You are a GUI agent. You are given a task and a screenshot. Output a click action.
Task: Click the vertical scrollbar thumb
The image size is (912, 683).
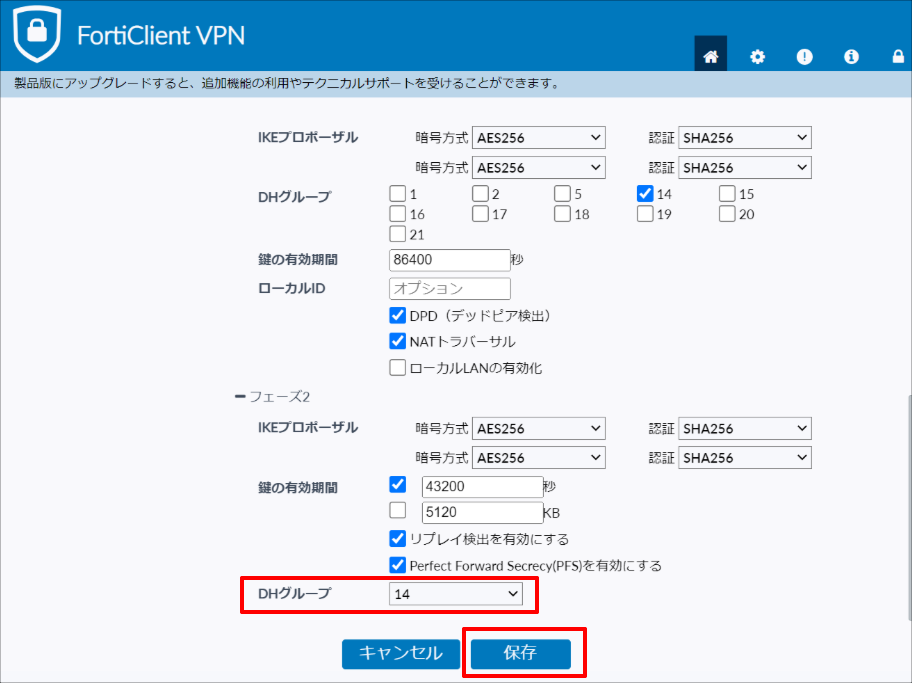coord(908,507)
